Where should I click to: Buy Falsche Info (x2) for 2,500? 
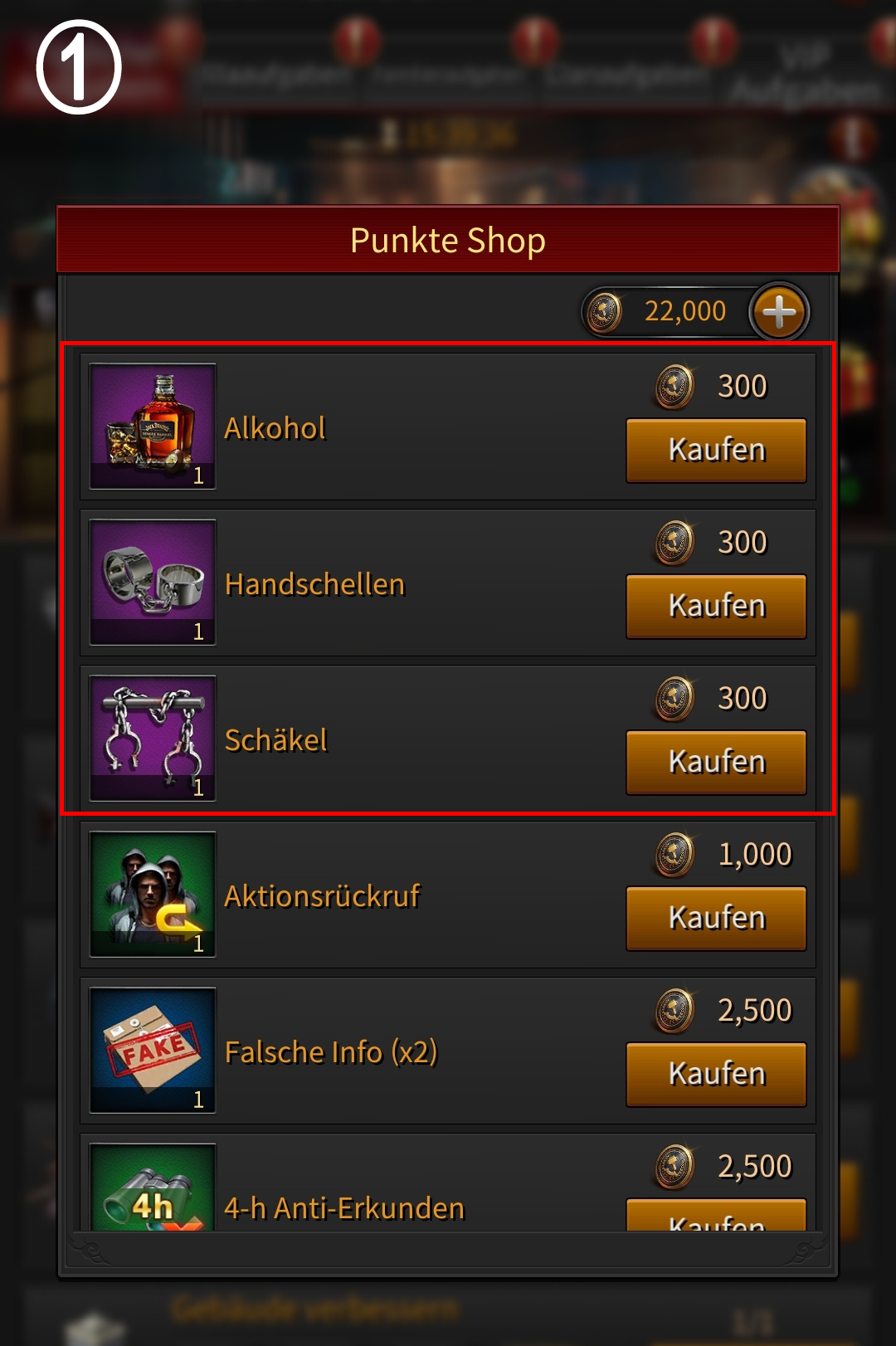(716, 1075)
